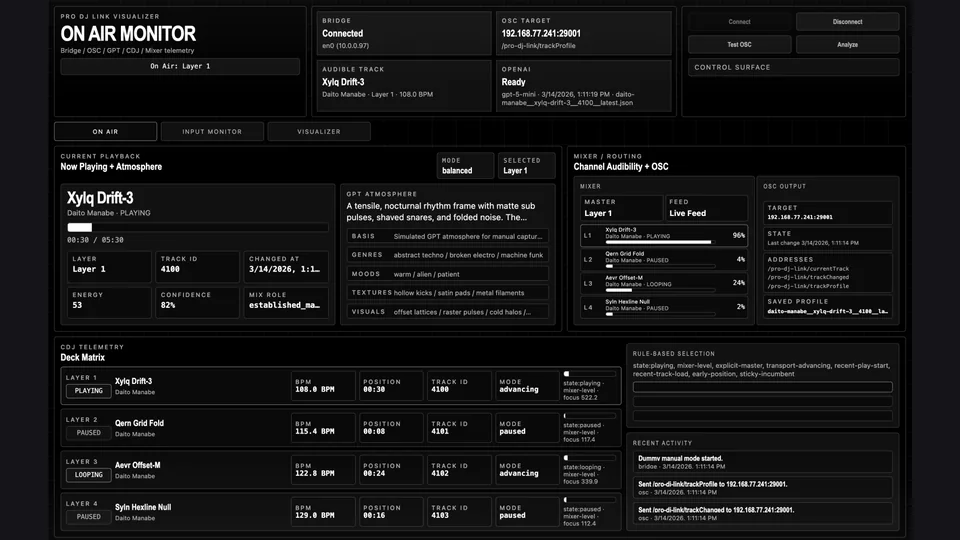Click the Mode paused cell on Layer 4
The height and width of the screenshot is (540, 960).
527,512
